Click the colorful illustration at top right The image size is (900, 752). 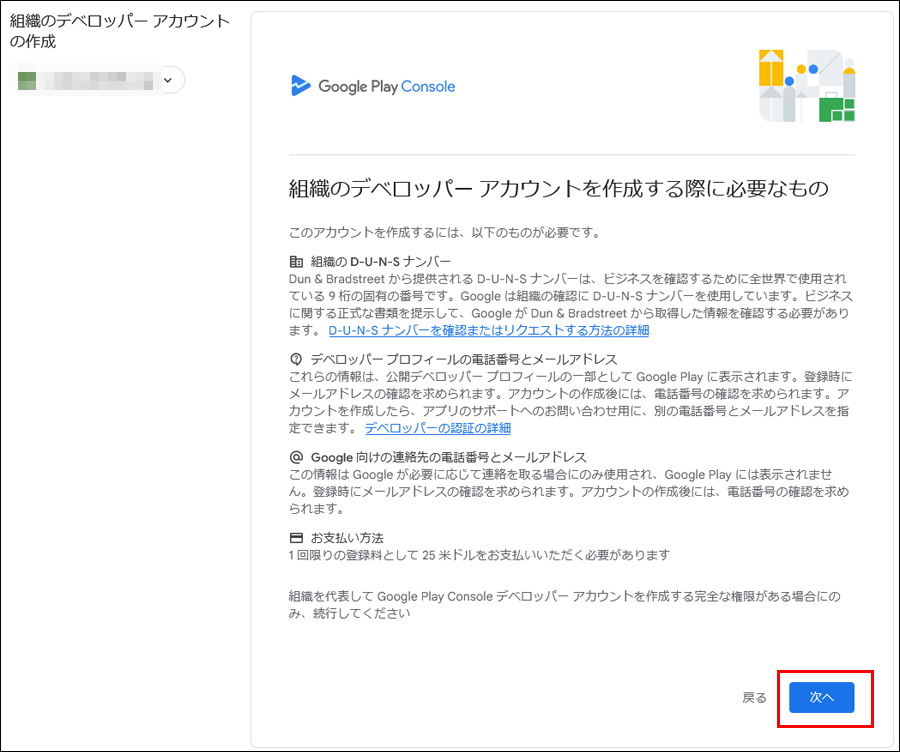[807, 86]
